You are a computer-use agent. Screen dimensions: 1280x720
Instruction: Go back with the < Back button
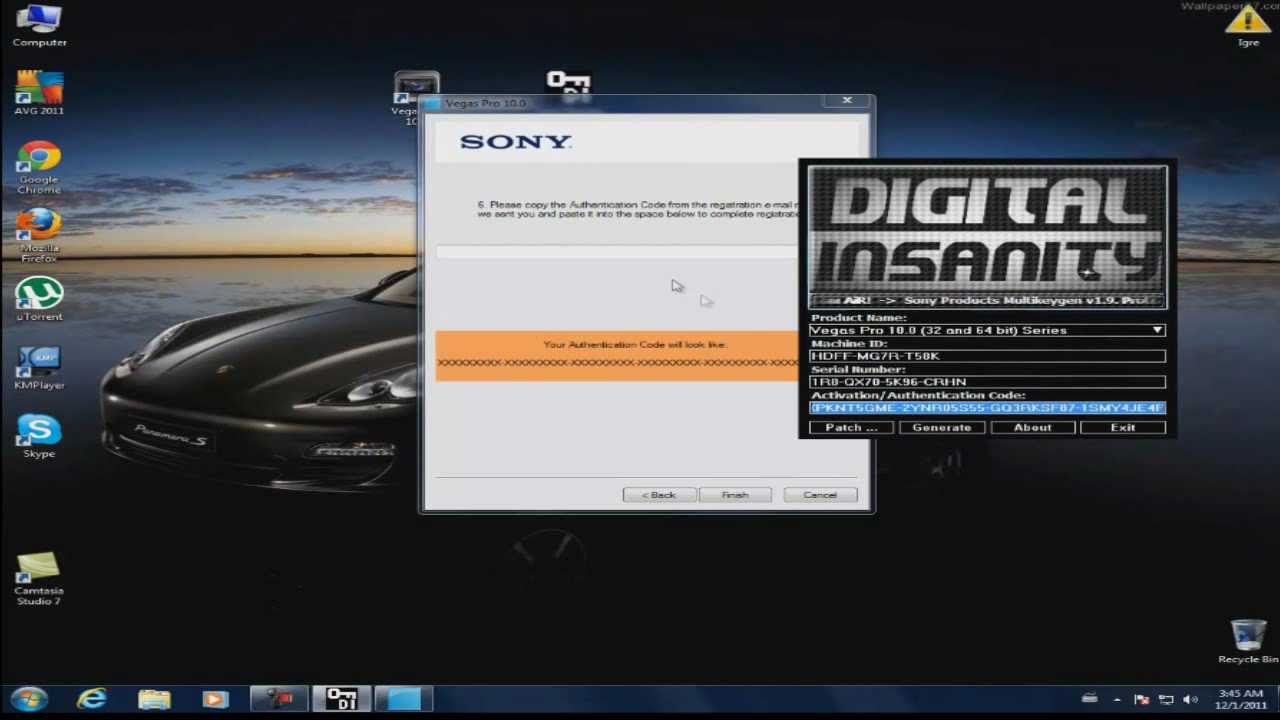(x=658, y=495)
